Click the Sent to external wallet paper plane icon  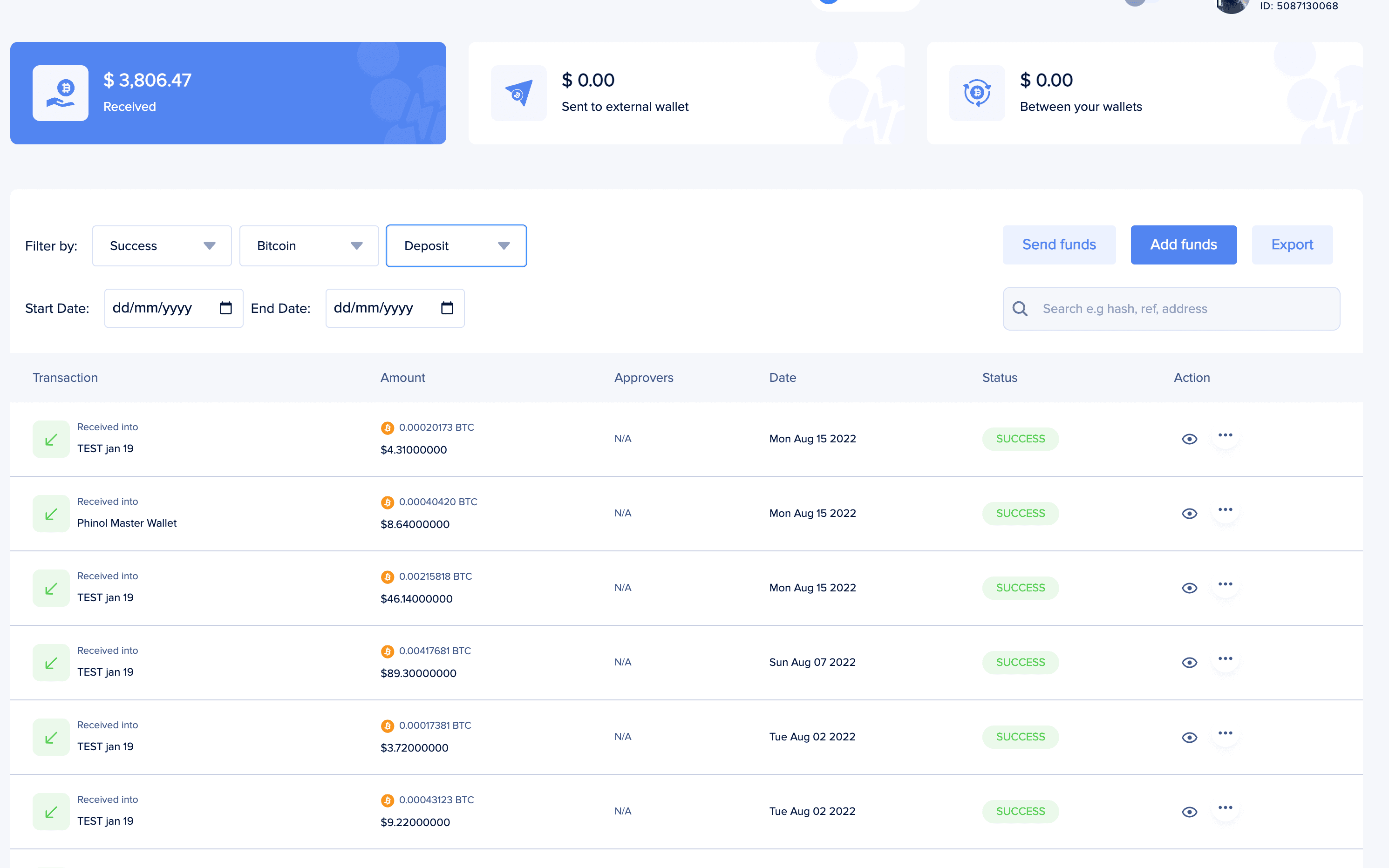pos(518,93)
